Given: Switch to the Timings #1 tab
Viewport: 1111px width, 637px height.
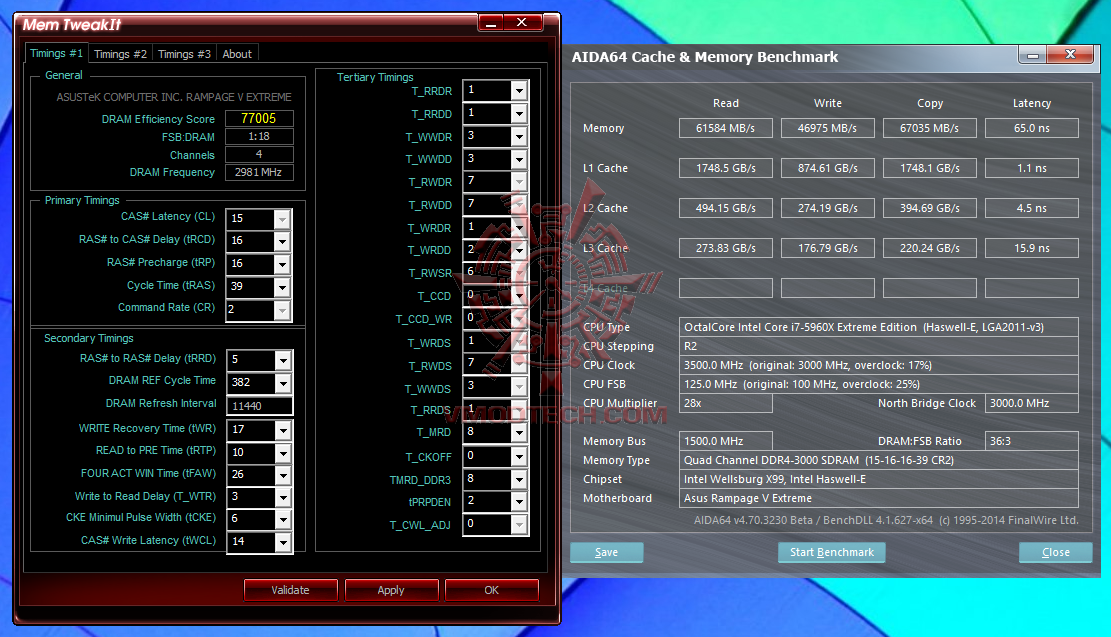Looking at the screenshot, I should point(57,53).
